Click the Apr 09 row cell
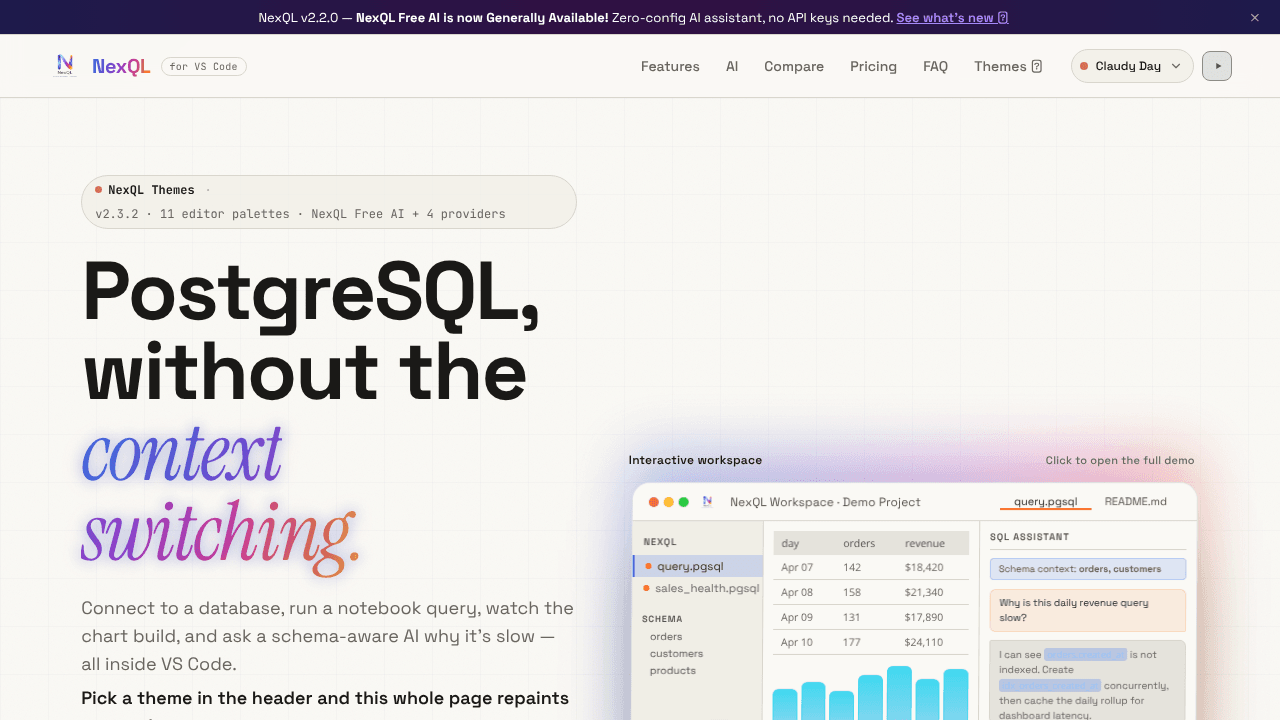1280x720 pixels. [797, 617]
